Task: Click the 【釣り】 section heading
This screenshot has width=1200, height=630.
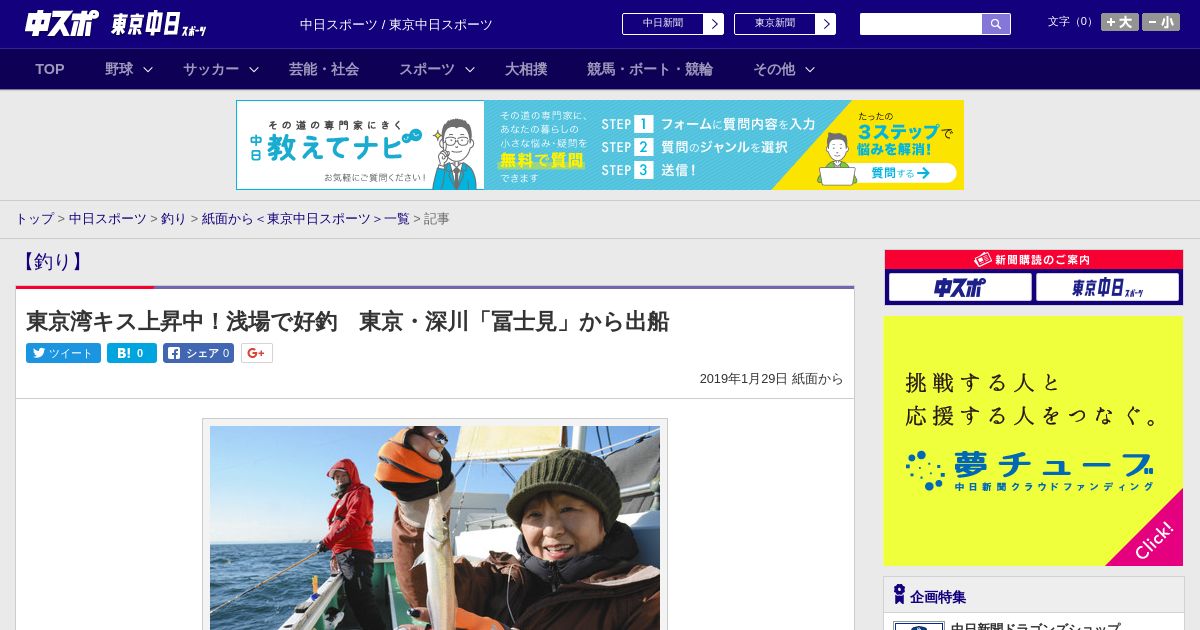Action: pos(51,262)
